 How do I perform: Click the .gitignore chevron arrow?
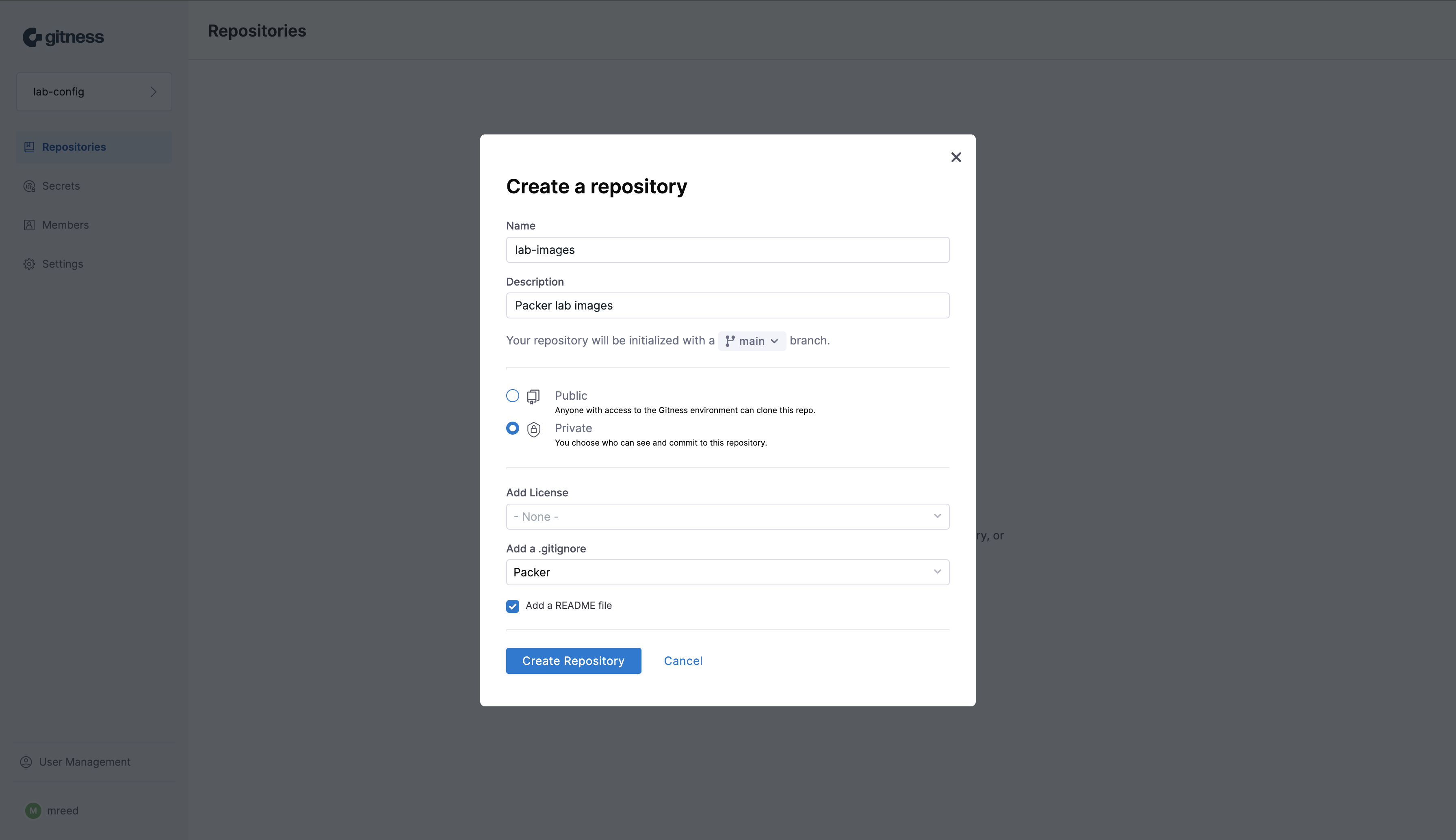[937, 572]
